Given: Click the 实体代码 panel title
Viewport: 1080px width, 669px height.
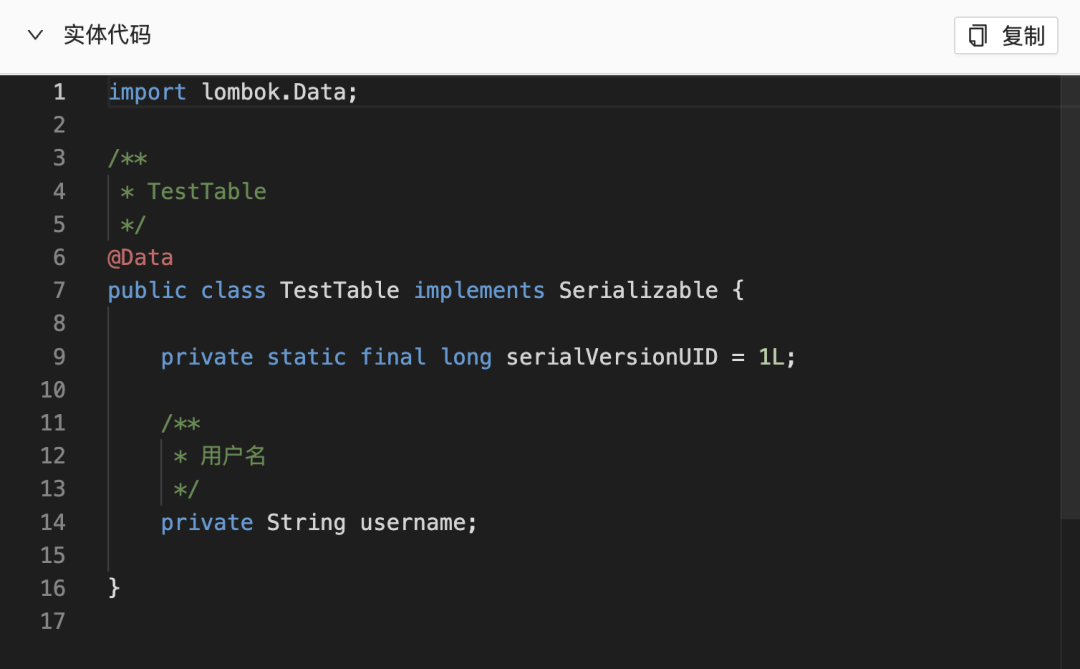Looking at the screenshot, I should [107, 35].
